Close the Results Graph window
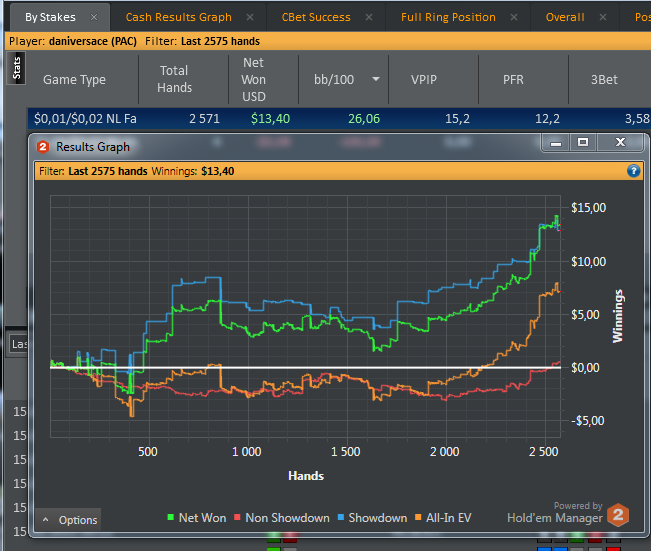Screen dimensions: 651x551 tap(620, 143)
